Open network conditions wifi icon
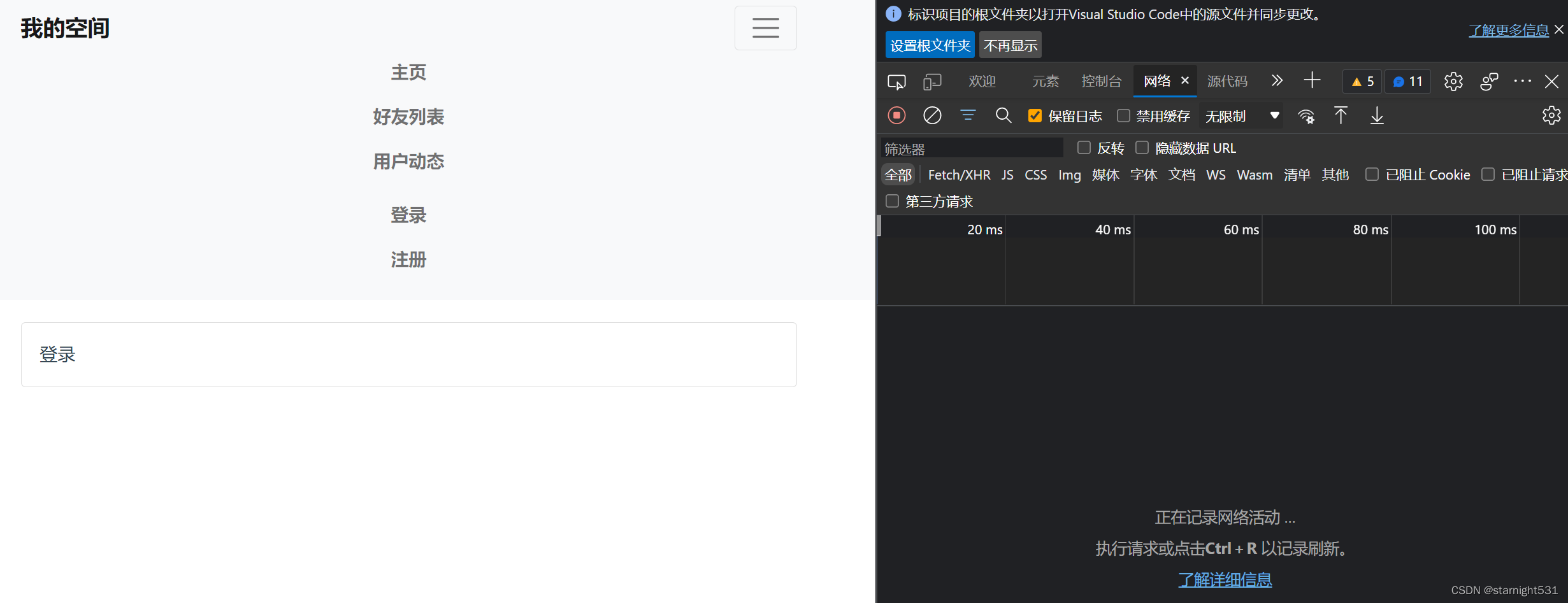Screen dimensions: 1568x603 coord(1306,116)
